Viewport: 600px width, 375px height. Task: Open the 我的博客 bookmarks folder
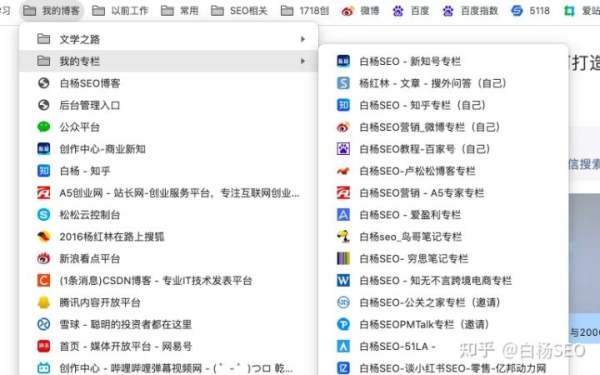pyautogui.click(x=51, y=11)
